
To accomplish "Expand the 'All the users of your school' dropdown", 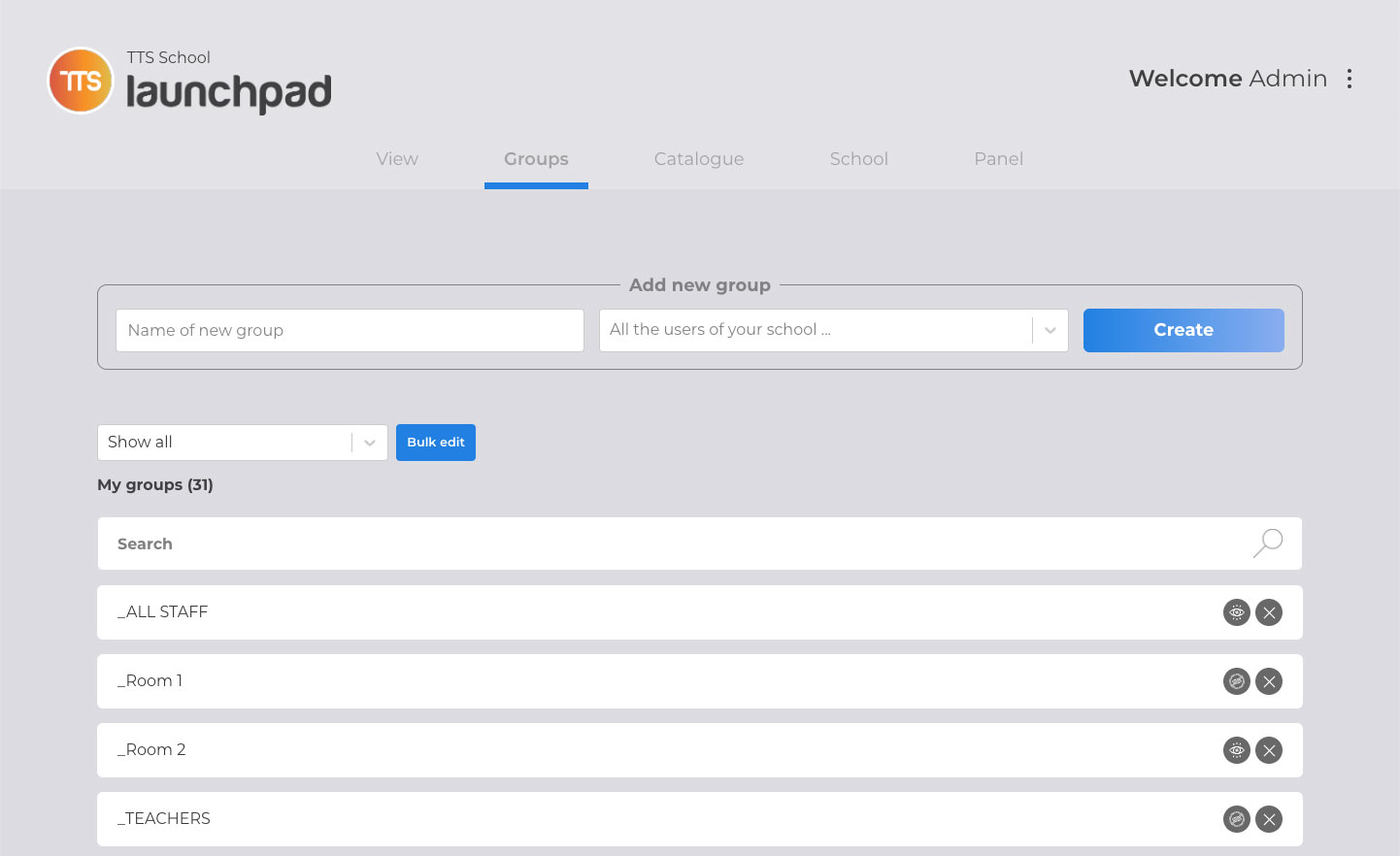I will tap(834, 330).
